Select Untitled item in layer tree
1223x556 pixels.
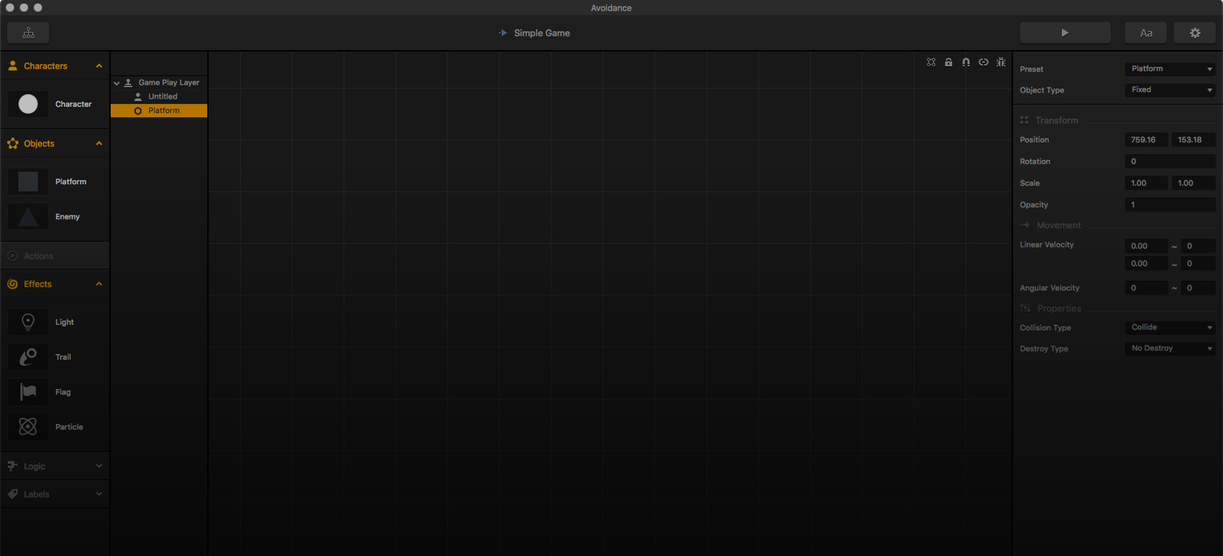tap(162, 97)
